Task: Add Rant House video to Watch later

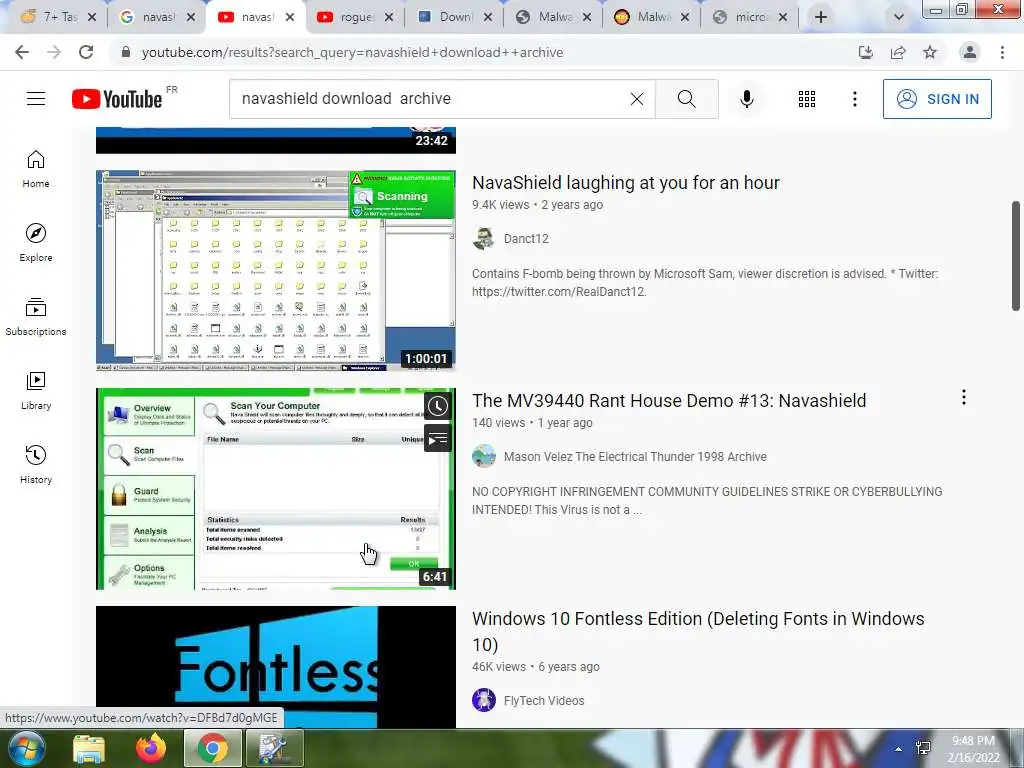Action: tap(438, 406)
